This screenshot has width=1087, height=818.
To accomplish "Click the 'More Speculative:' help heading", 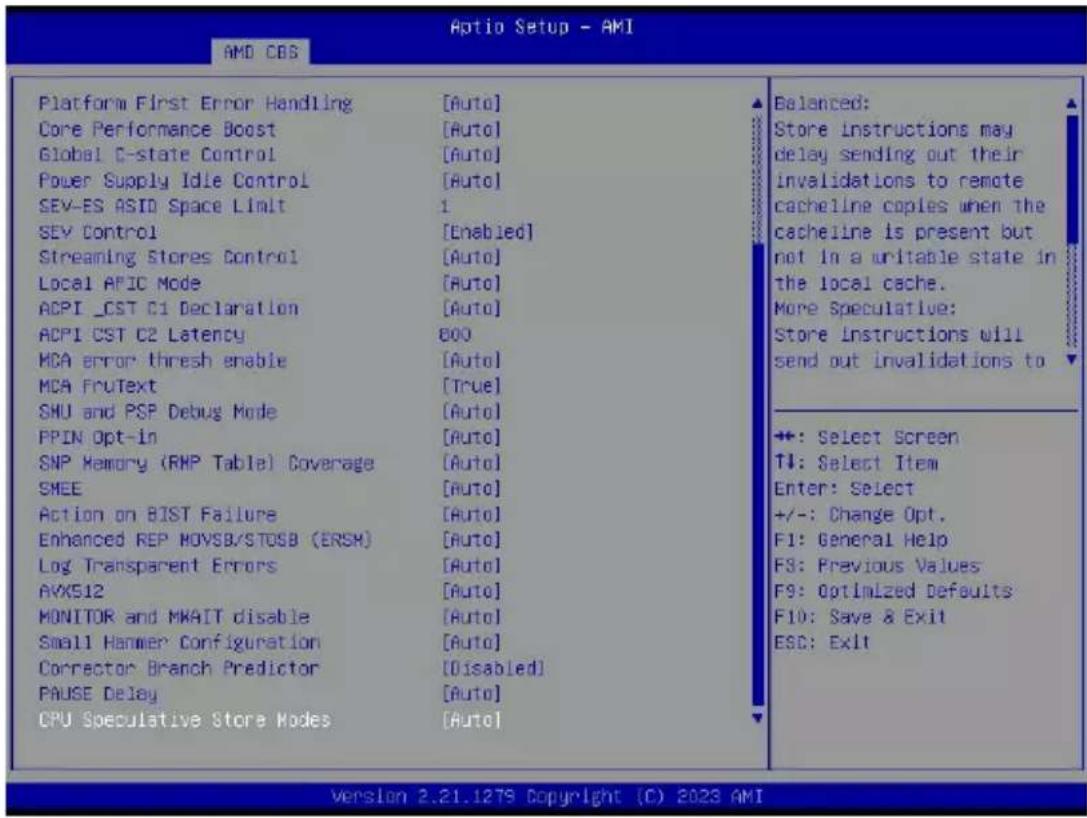I will 865,308.
